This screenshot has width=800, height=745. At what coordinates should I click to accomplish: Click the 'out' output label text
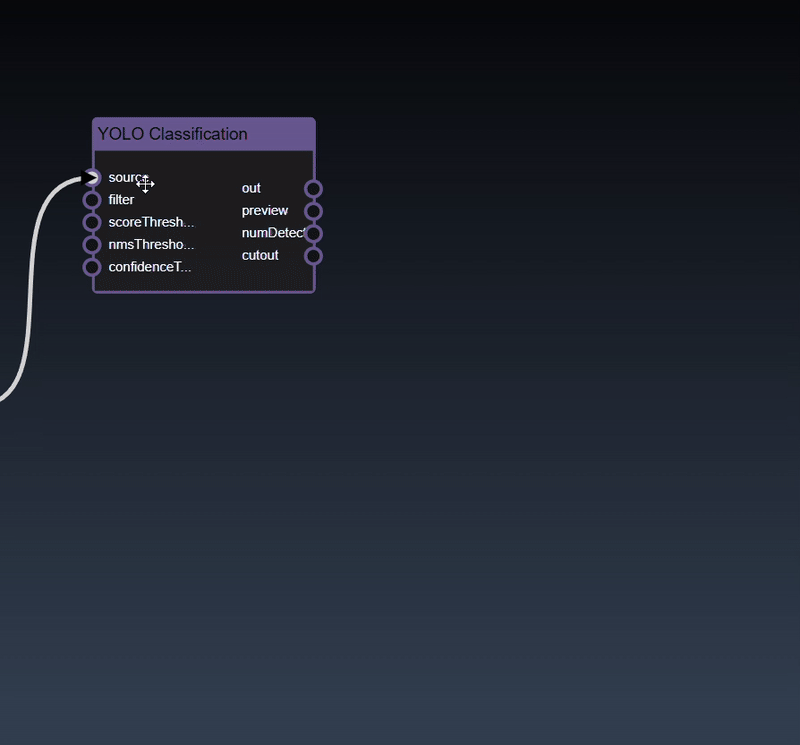[x=251, y=188]
